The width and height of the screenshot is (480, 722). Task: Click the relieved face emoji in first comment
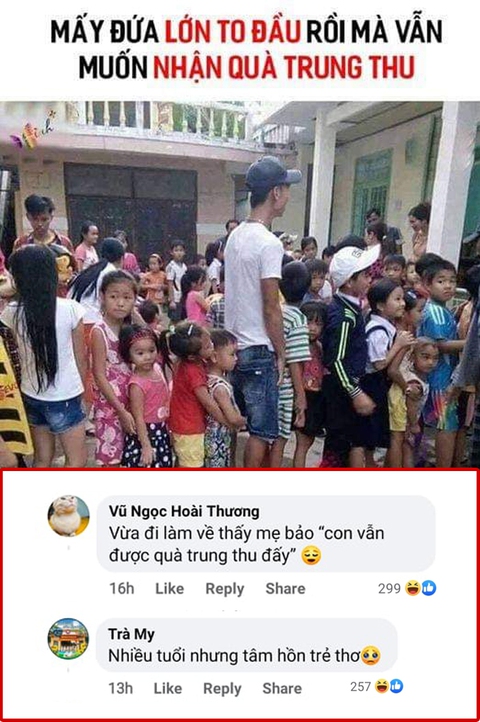[311, 556]
